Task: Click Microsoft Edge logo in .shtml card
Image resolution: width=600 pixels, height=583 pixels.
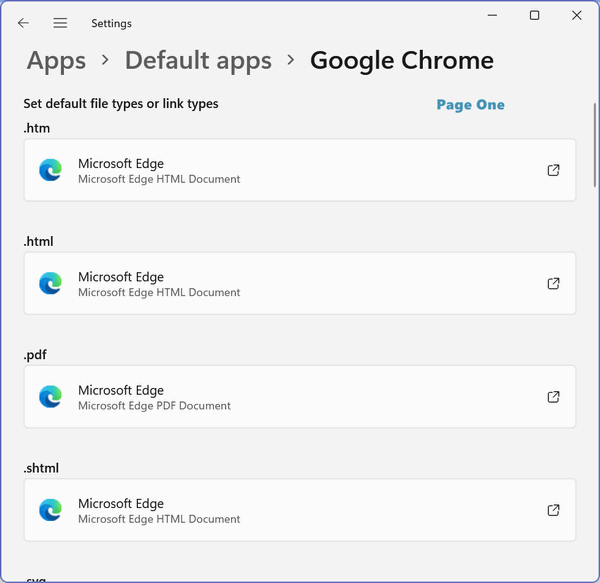Action: coord(50,510)
